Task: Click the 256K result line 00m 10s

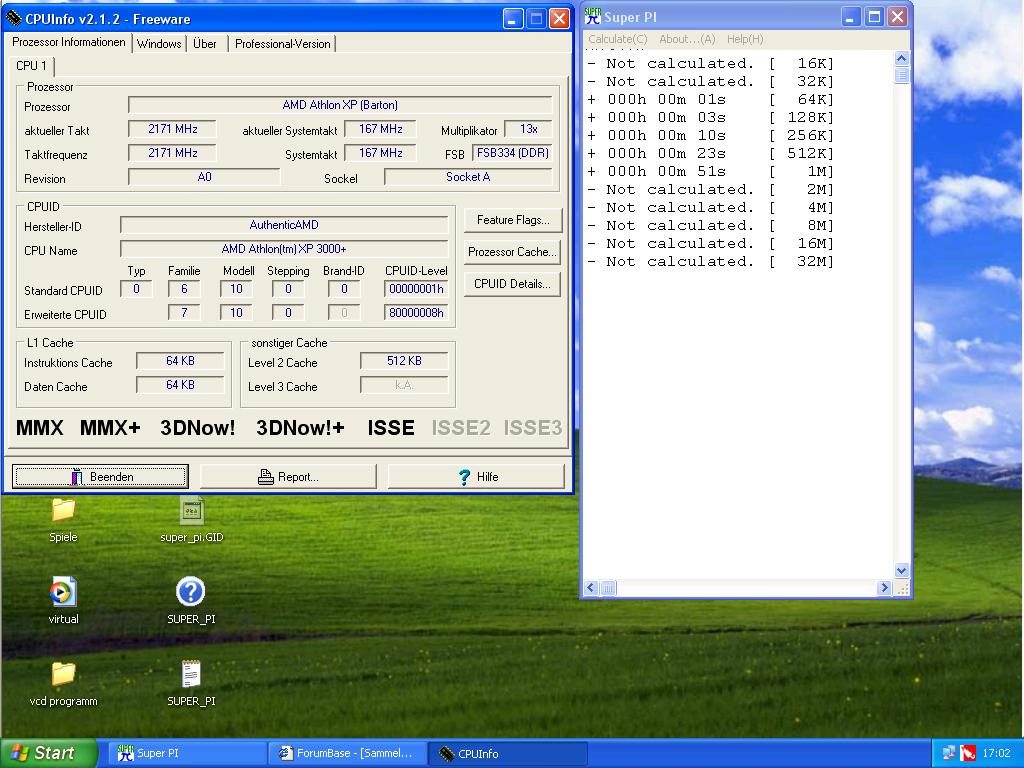Action: (711, 135)
